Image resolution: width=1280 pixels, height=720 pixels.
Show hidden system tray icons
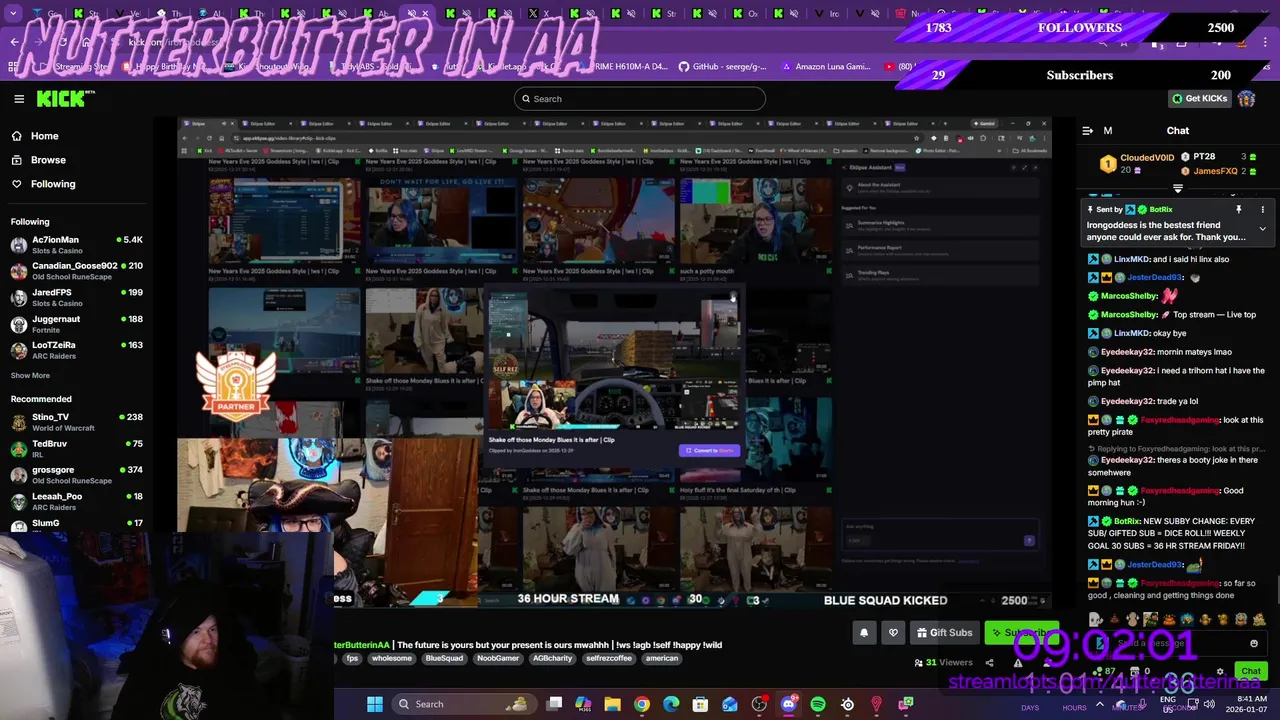pos(1099,704)
